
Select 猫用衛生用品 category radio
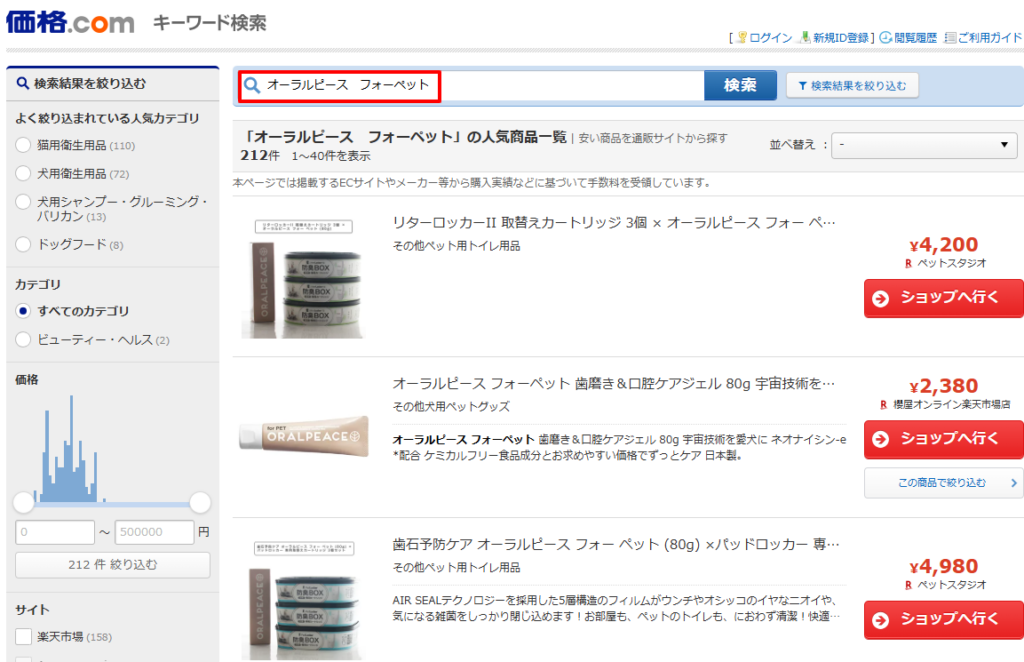point(23,145)
